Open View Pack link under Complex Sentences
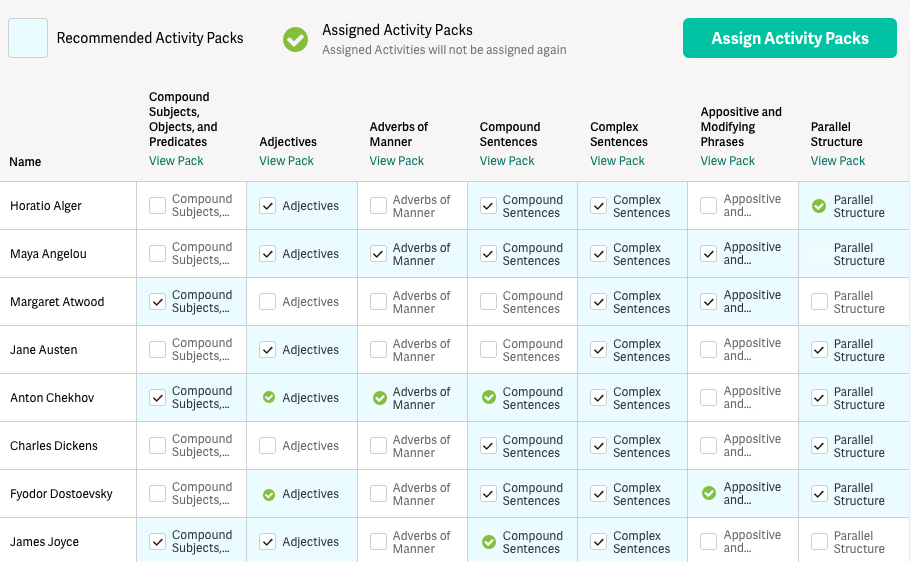The image size is (910, 562). pyautogui.click(x=617, y=161)
